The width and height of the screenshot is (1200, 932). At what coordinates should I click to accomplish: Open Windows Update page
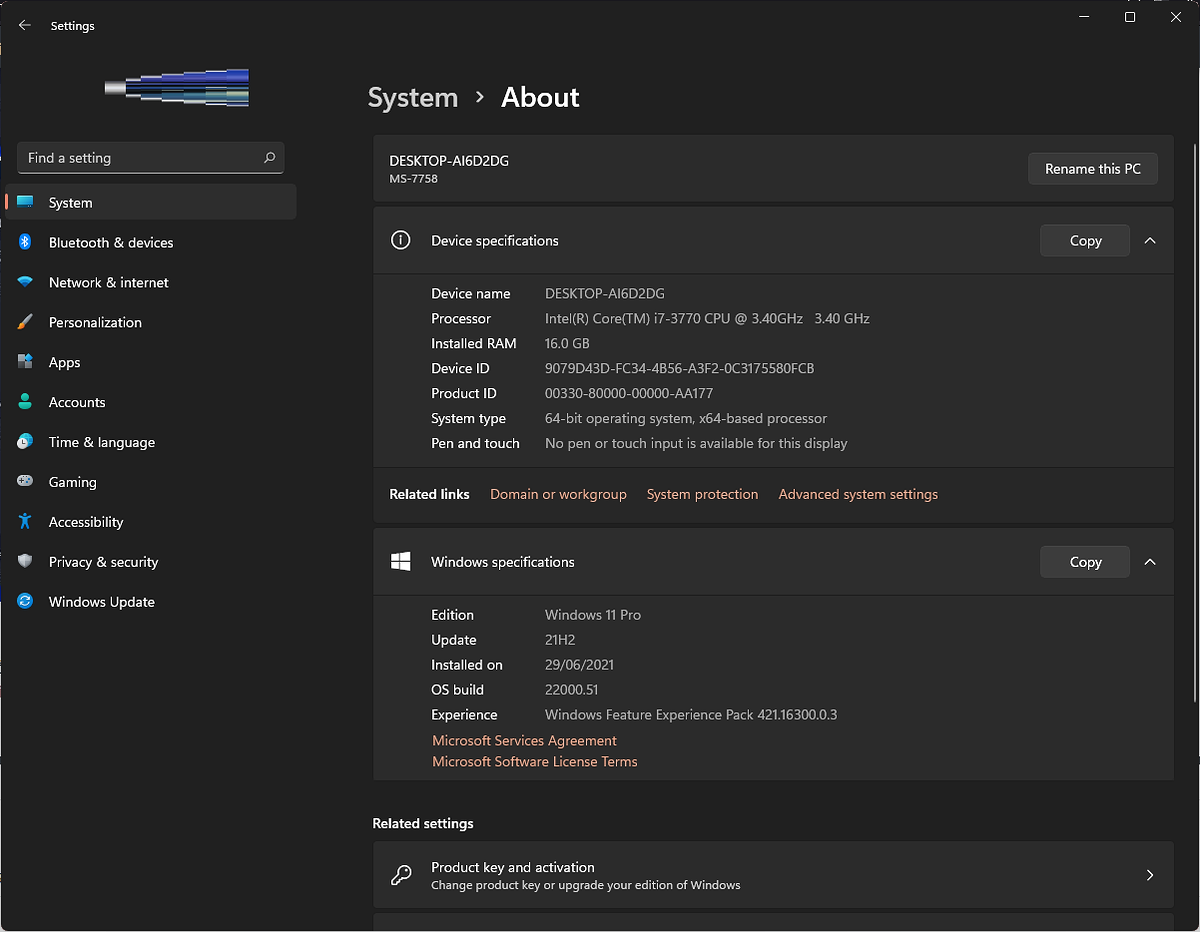pos(151,602)
